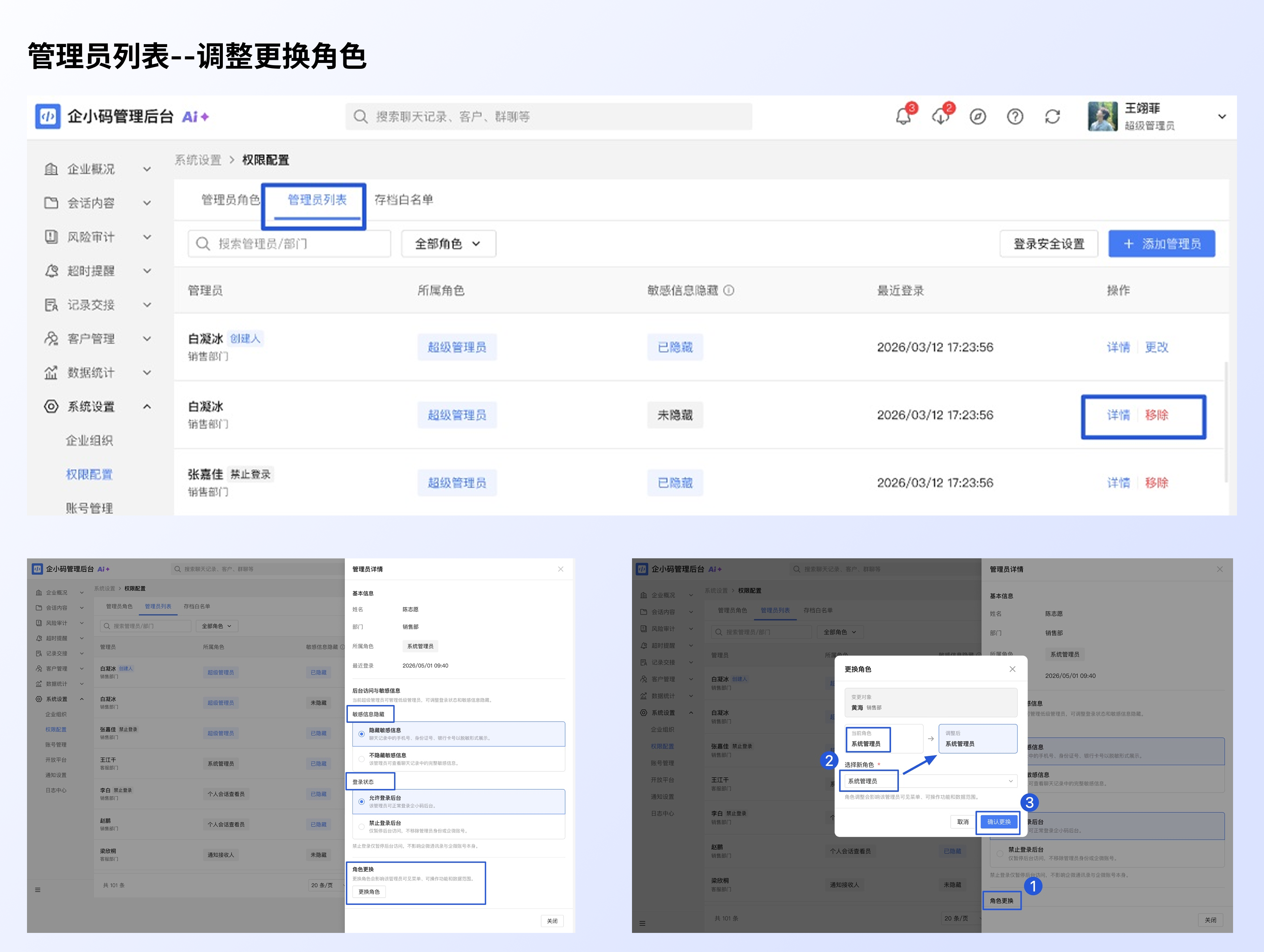
Task: Select 不隐藏敏感信息 radio in the undimmed 管理员详情 panel
Action: tap(362, 759)
